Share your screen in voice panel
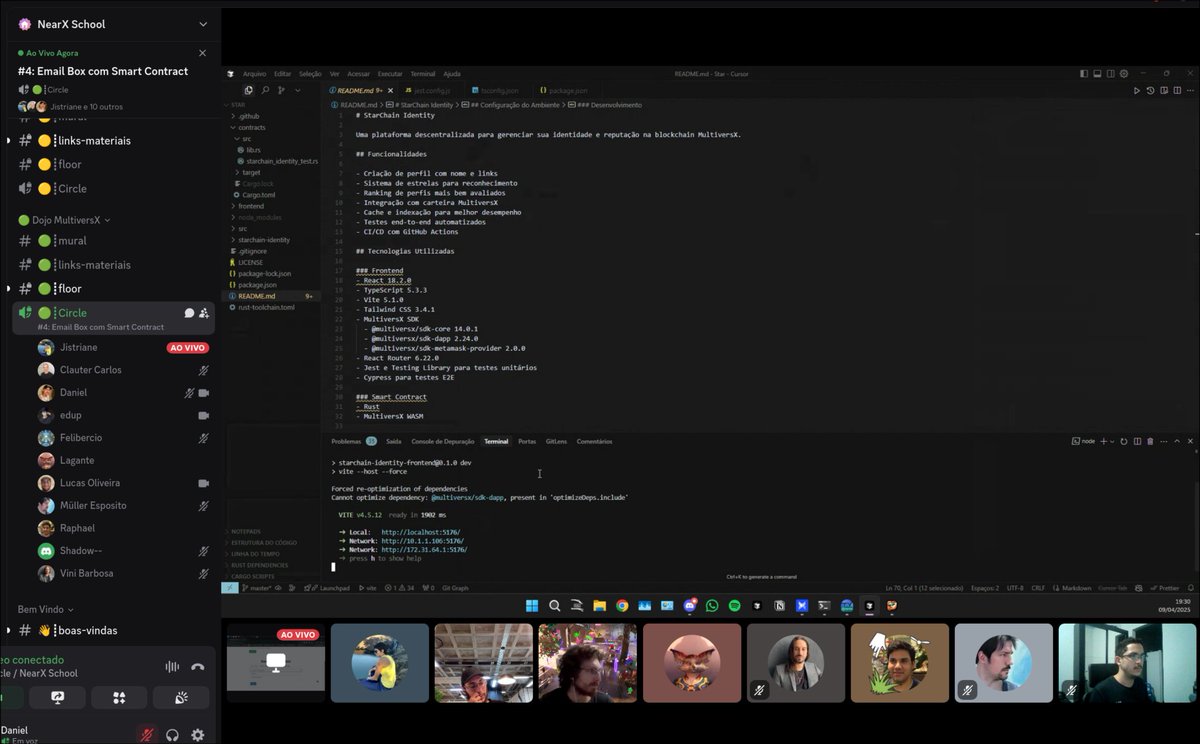The width and height of the screenshot is (1200, 744). point(57,697)
